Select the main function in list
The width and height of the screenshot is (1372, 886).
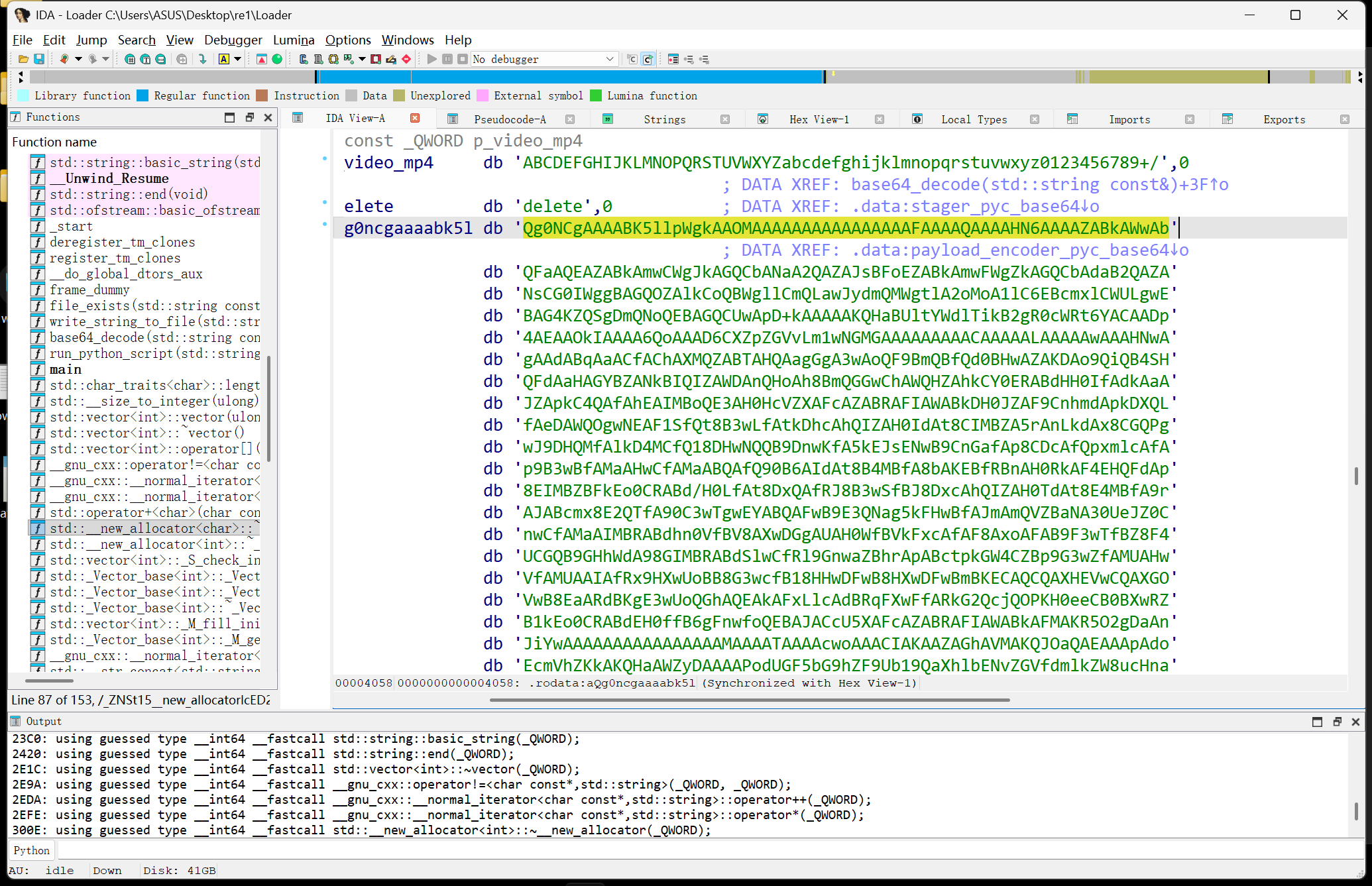[66, 369]
